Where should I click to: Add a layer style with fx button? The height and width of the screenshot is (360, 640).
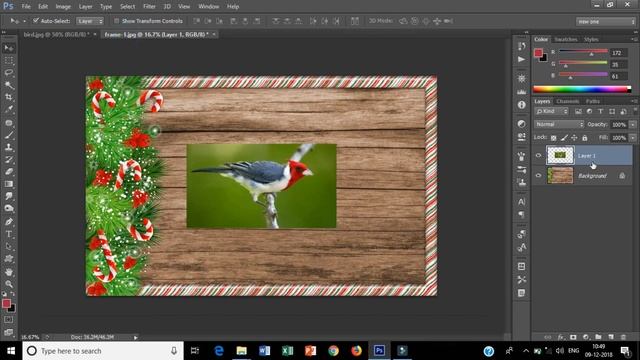[561, 337]
